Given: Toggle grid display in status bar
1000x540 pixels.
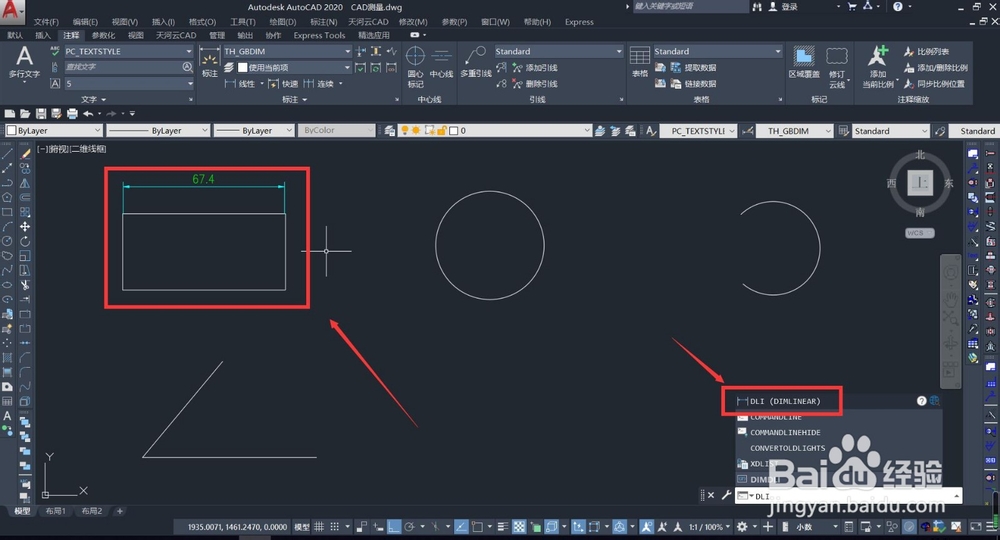Looking at the screenshot, I should click(x=319, y=527).
